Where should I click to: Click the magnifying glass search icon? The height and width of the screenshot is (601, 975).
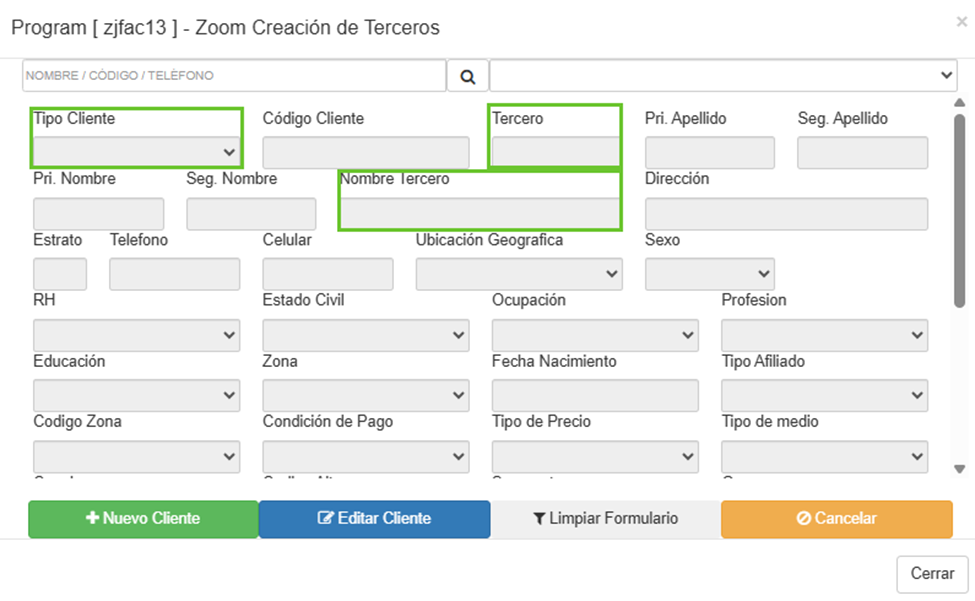467,76
